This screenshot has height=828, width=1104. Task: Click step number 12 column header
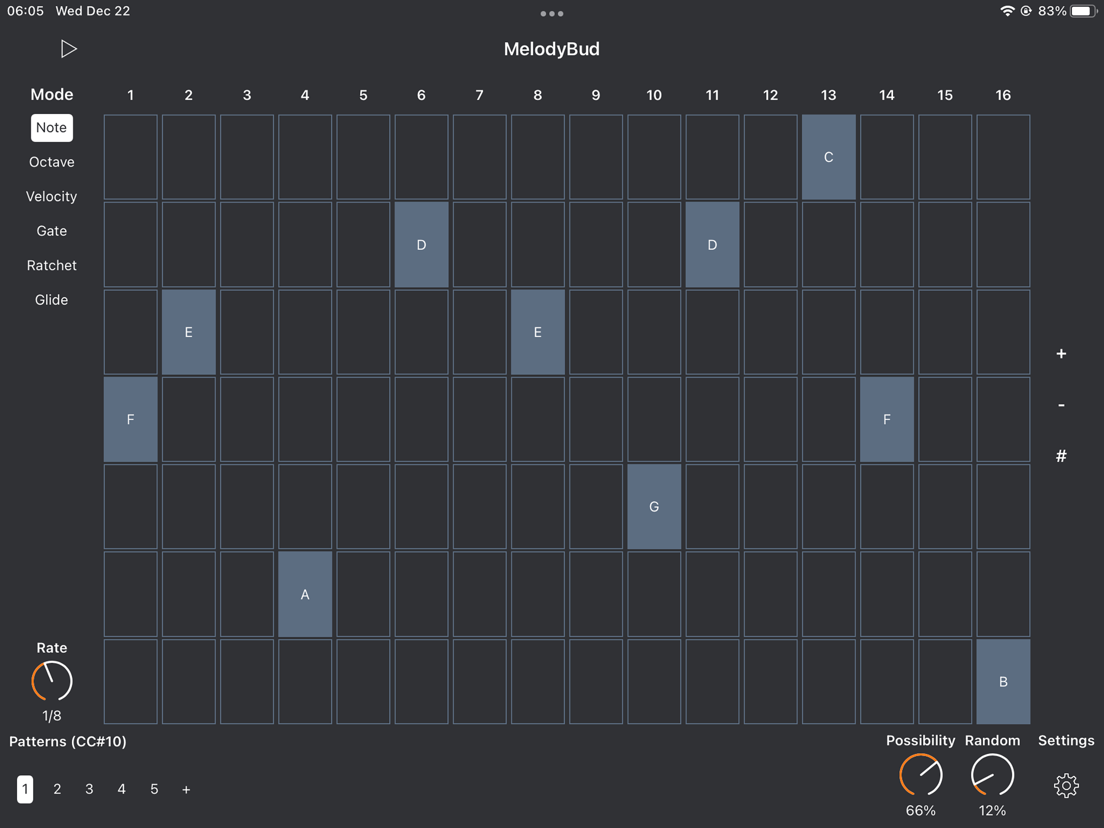(770, 95)
